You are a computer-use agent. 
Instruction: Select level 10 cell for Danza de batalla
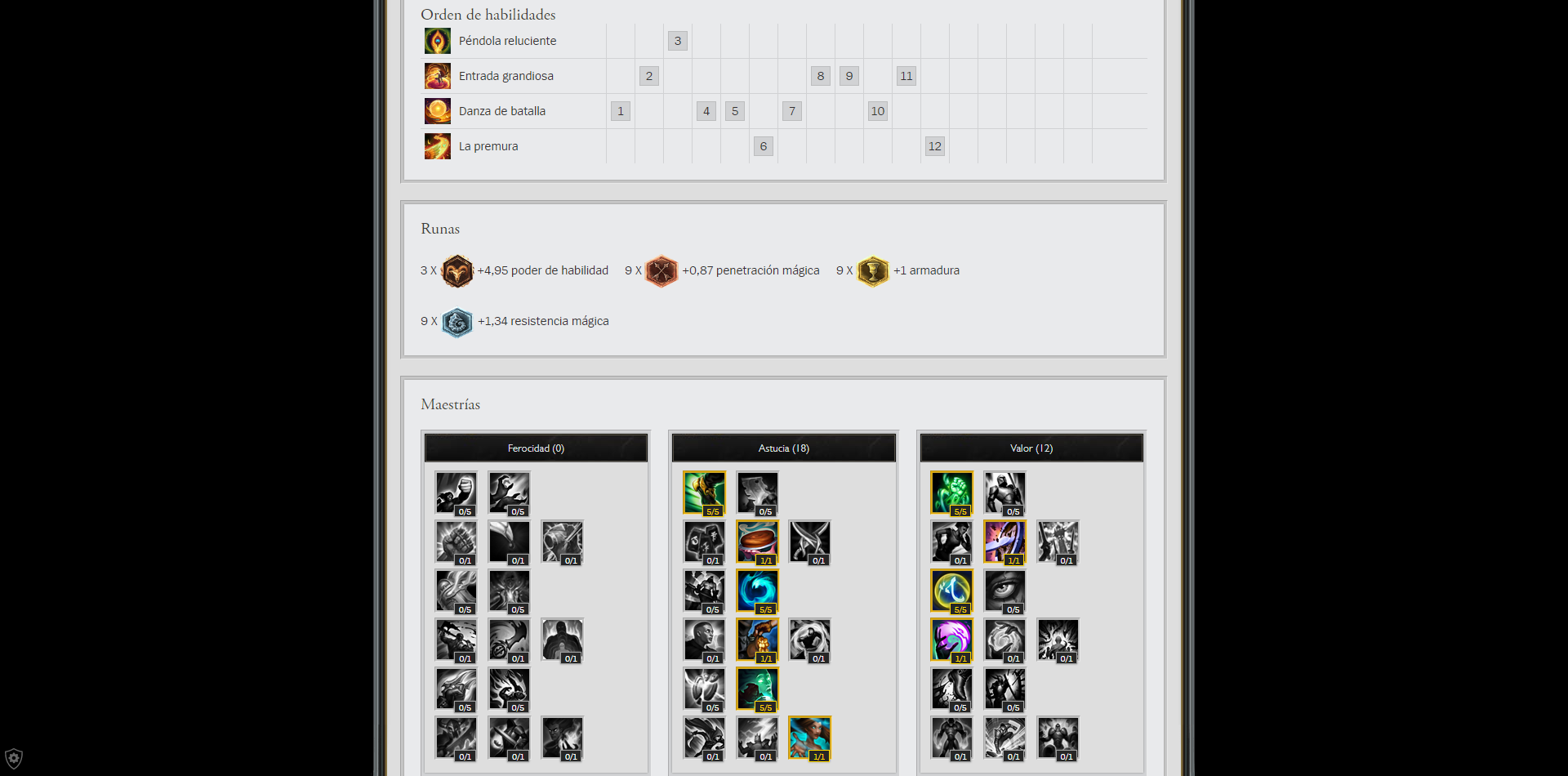878,111
